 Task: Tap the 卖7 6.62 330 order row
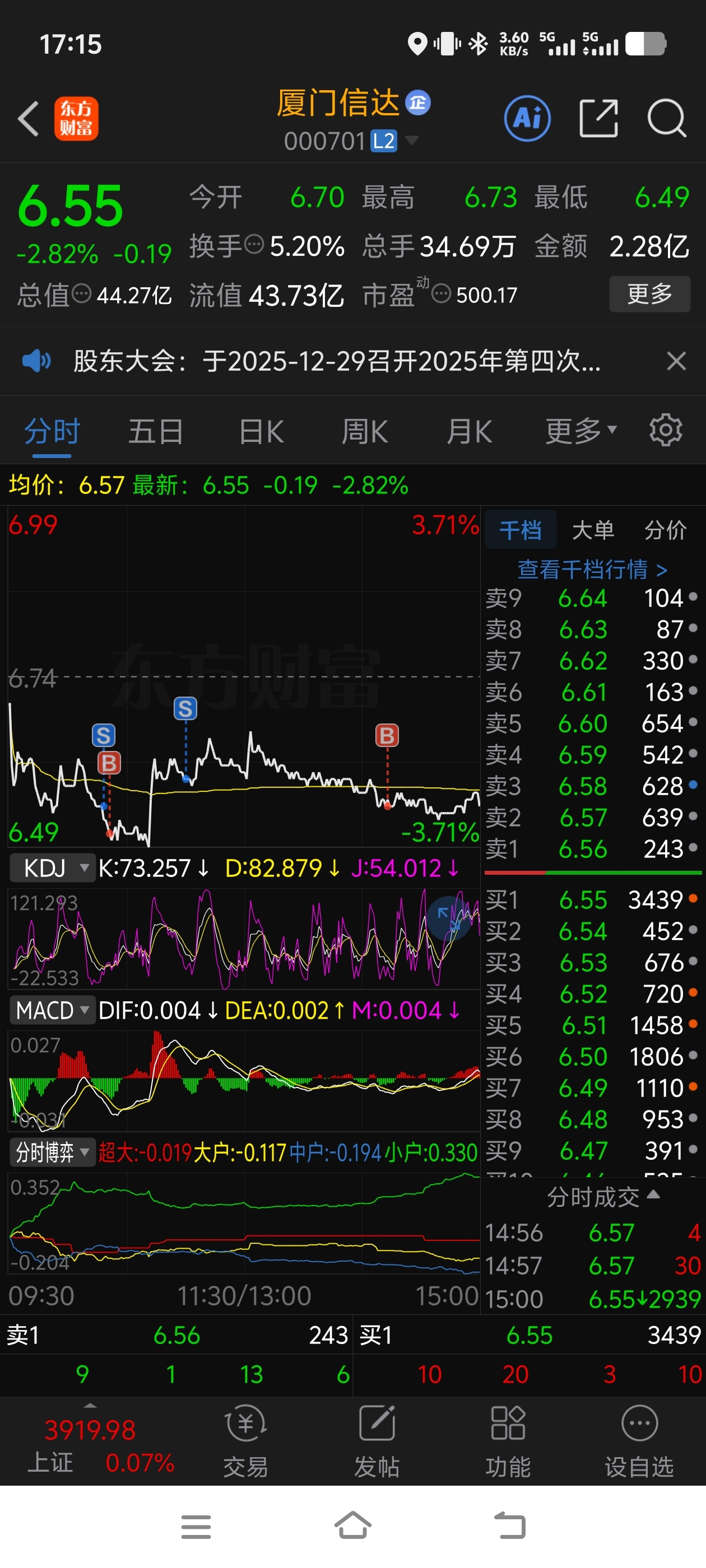[x=592, y=660]
